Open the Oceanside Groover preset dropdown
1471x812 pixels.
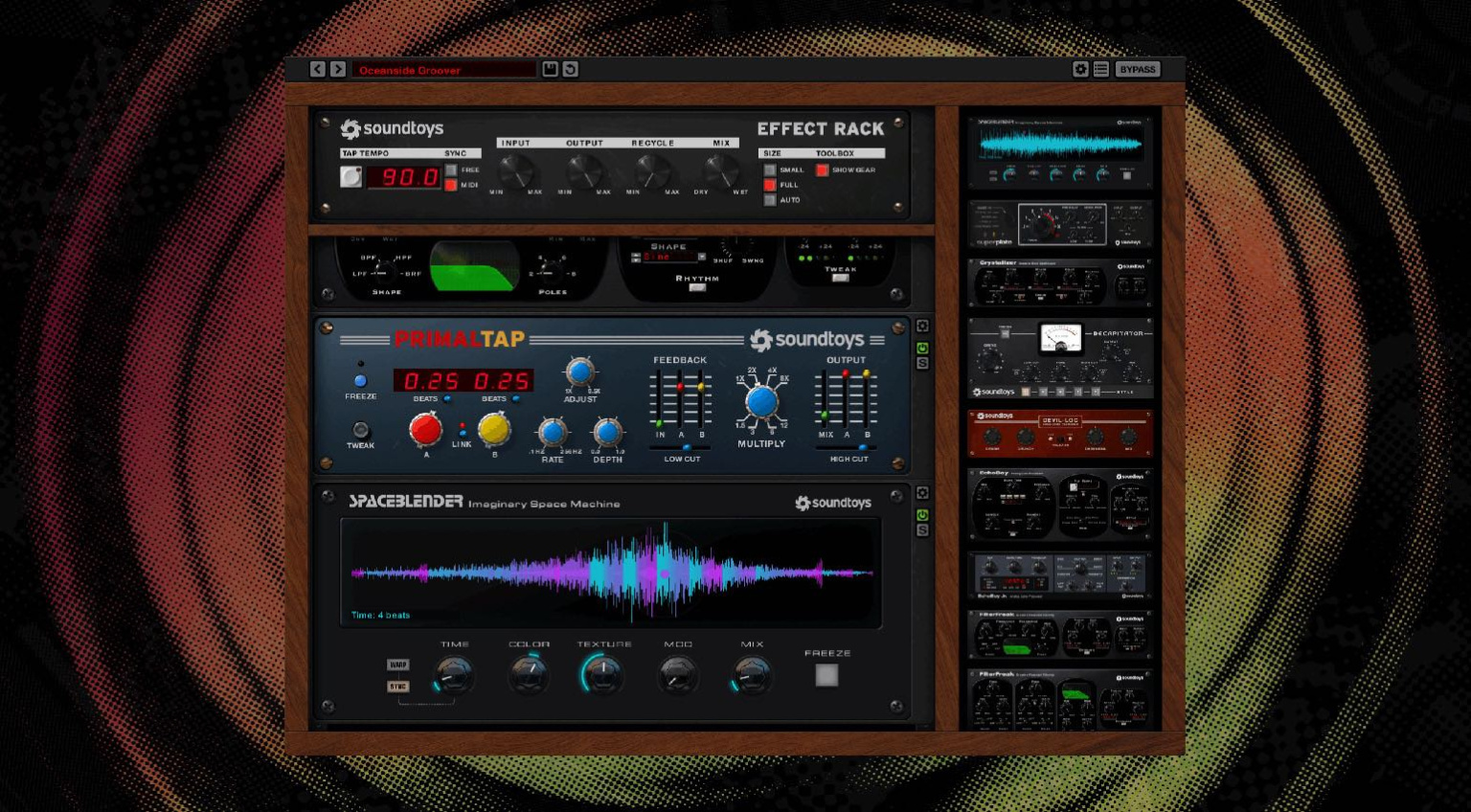[x=443, y=70]
